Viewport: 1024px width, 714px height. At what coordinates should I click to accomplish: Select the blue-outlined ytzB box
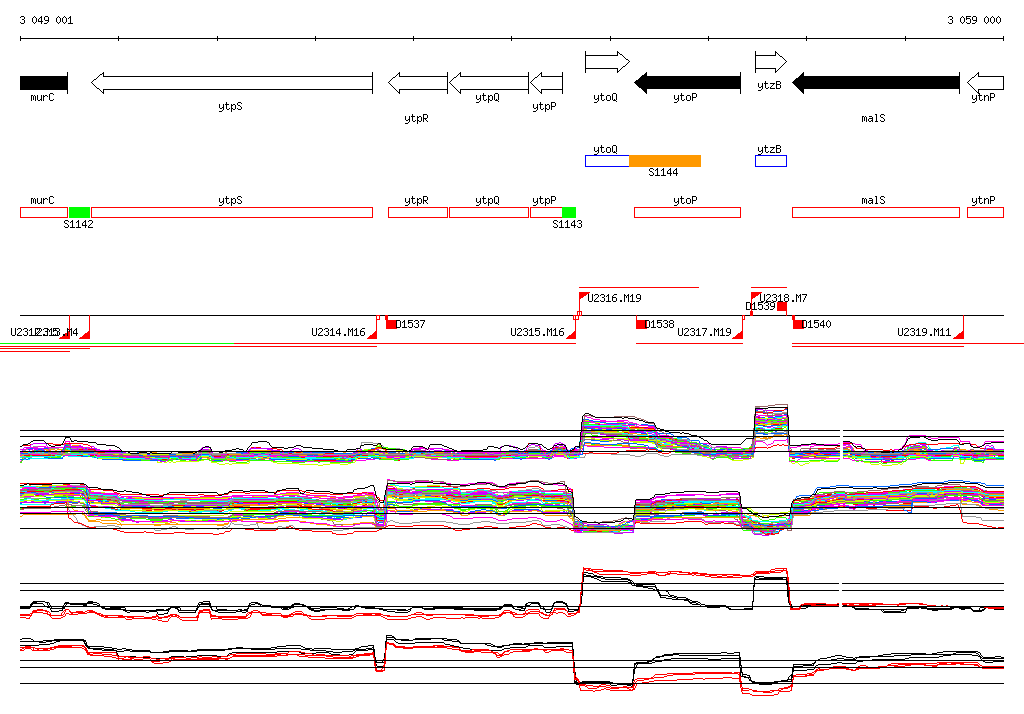771,161
